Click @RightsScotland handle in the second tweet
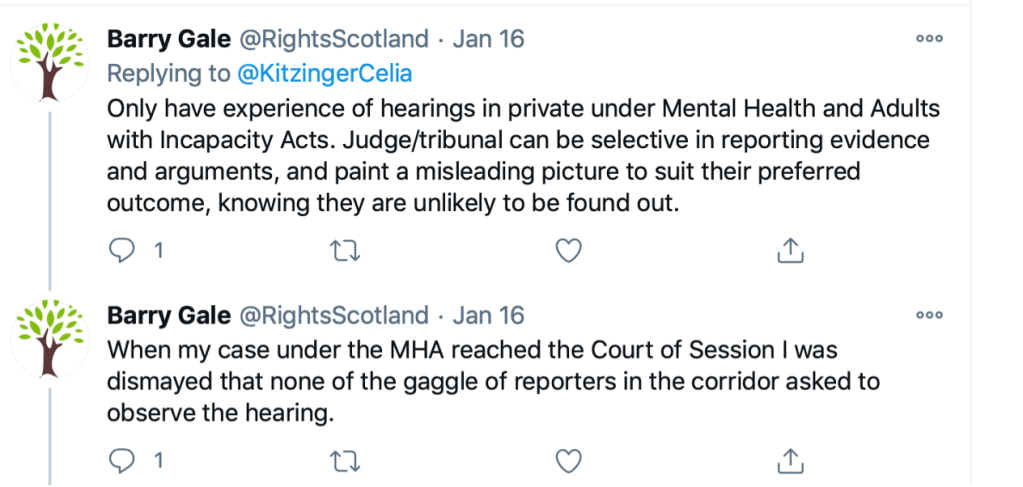This screenshot has height=487, width=1023. click(331, 316)
